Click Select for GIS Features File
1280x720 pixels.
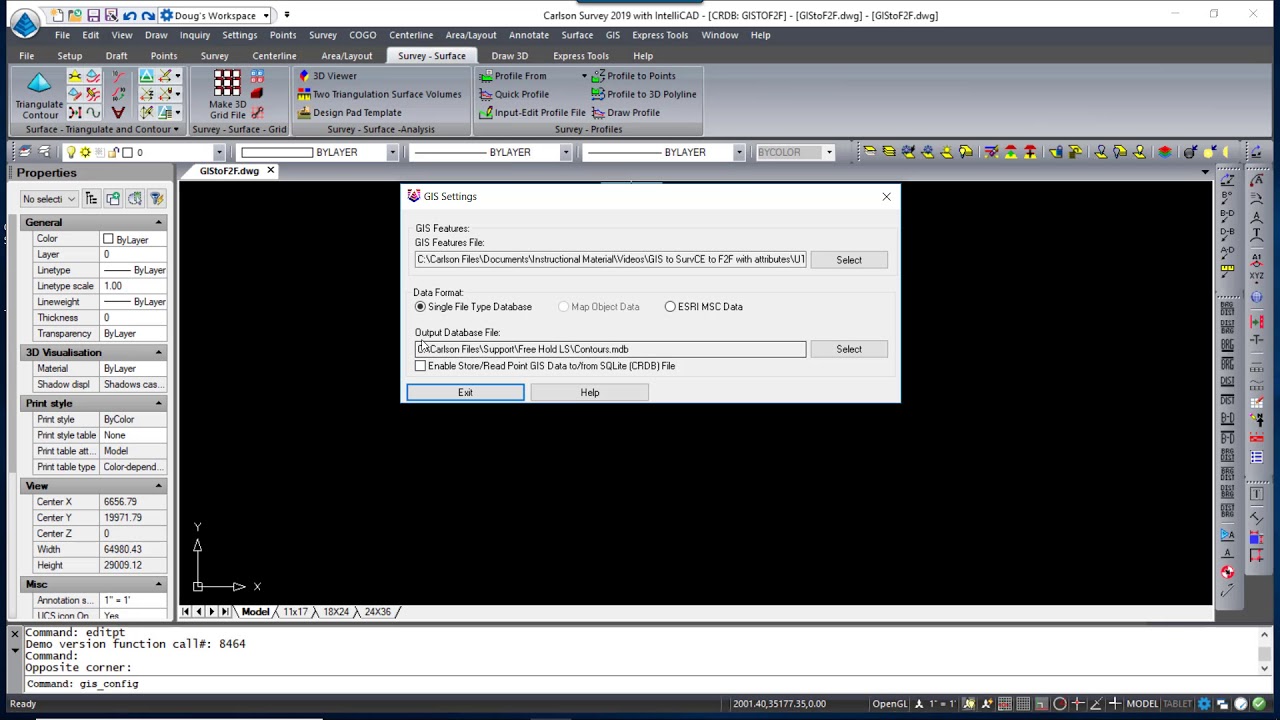coord(849,260)
